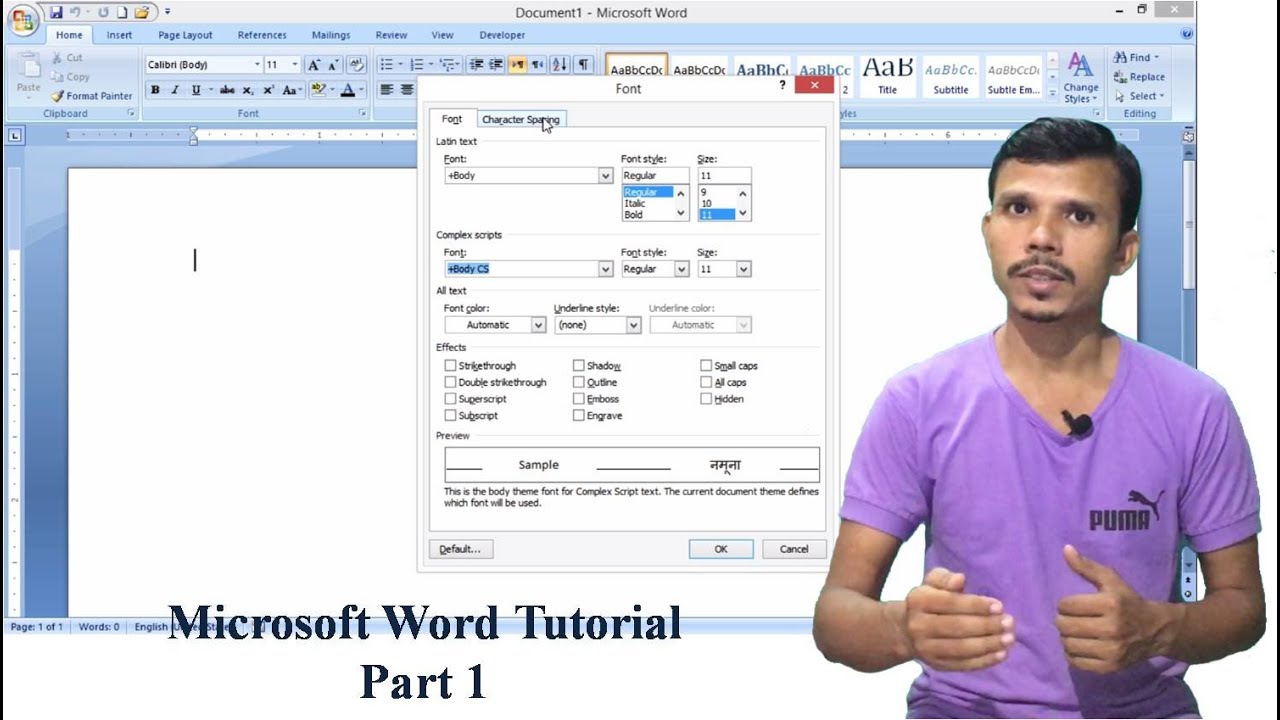Click the ribbon Subscript (x₂) icon
This screenshot has width=1280, height=720.
point(250,90)
